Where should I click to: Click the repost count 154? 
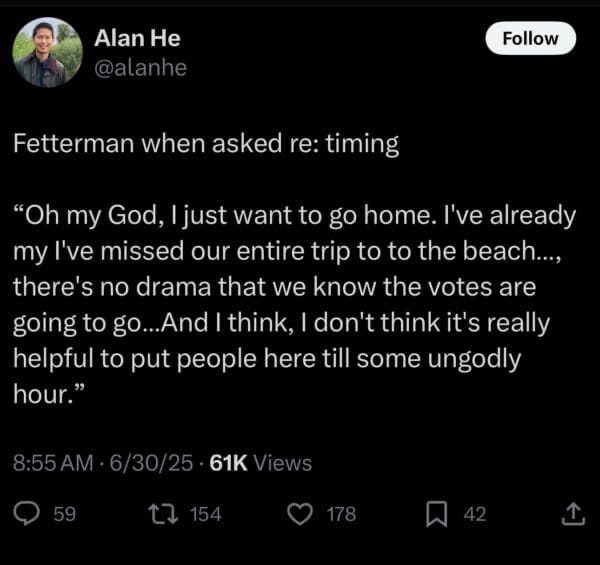[206, 514]
